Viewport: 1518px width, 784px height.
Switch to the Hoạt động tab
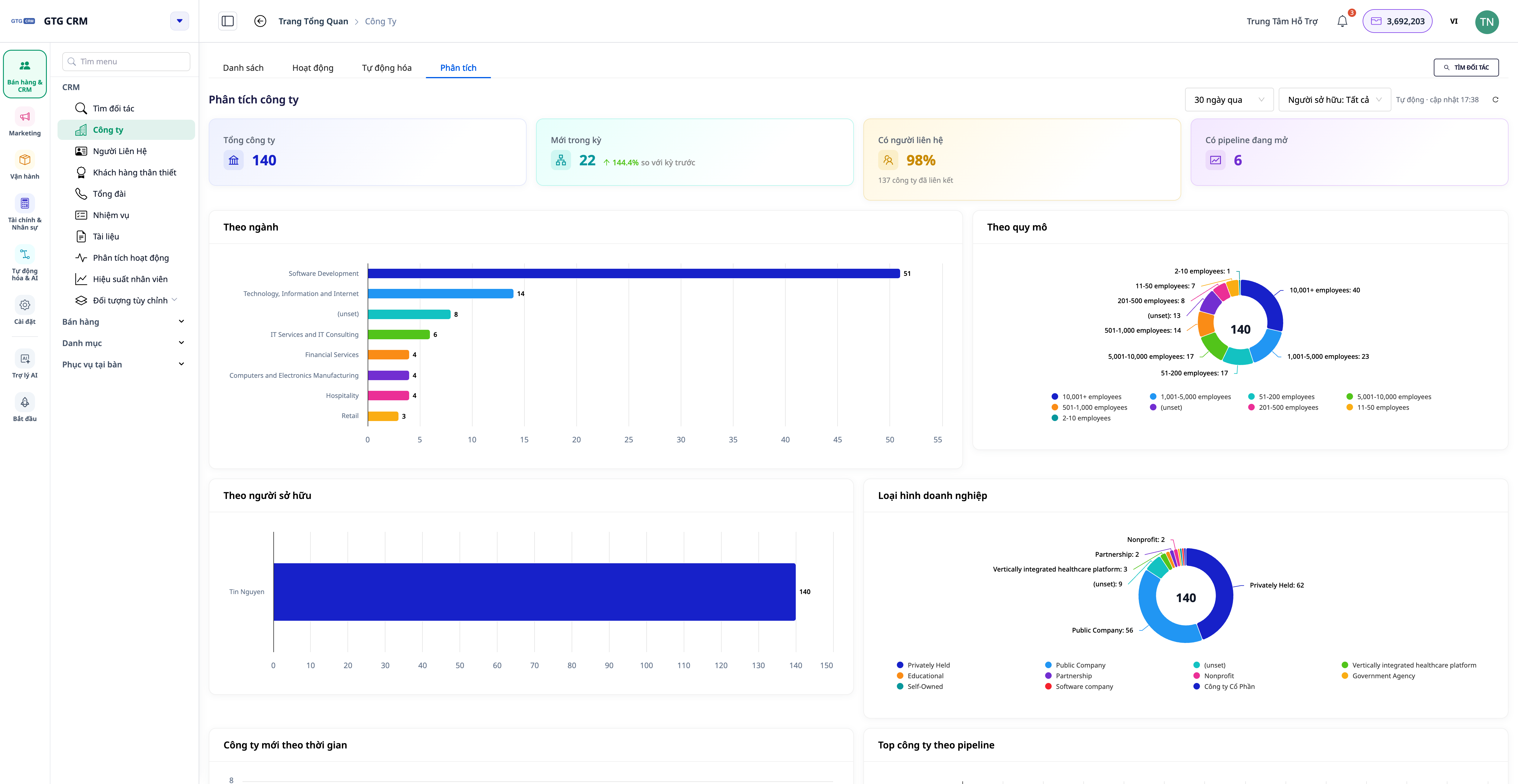point(312,68)
